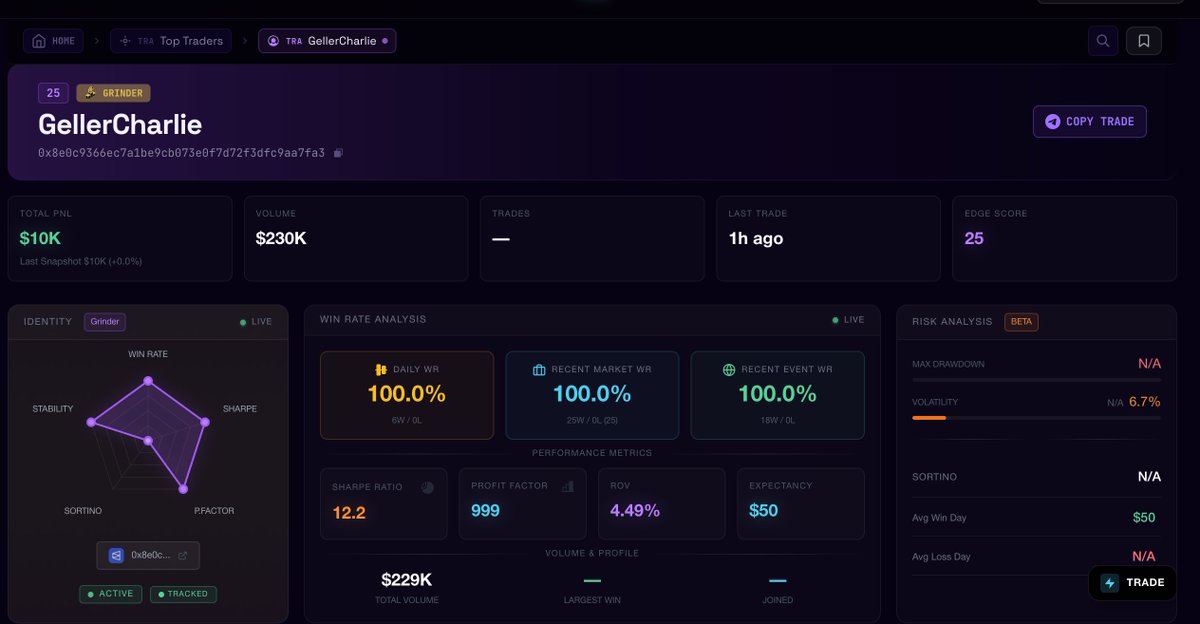Click the GRINDER badge emblem icon
The width and height of the screenshot is (1200, 624).
tap(90, 93)
